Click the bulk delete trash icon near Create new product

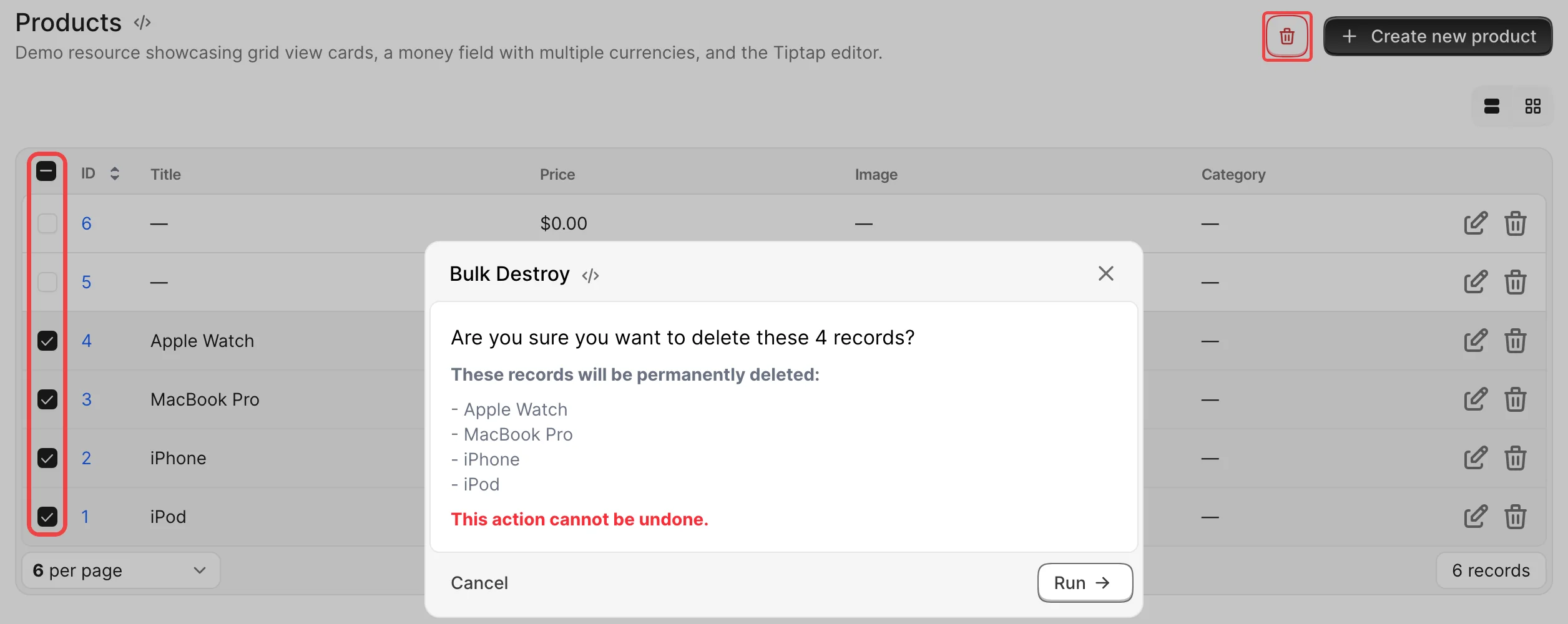tap(1286, 36)
